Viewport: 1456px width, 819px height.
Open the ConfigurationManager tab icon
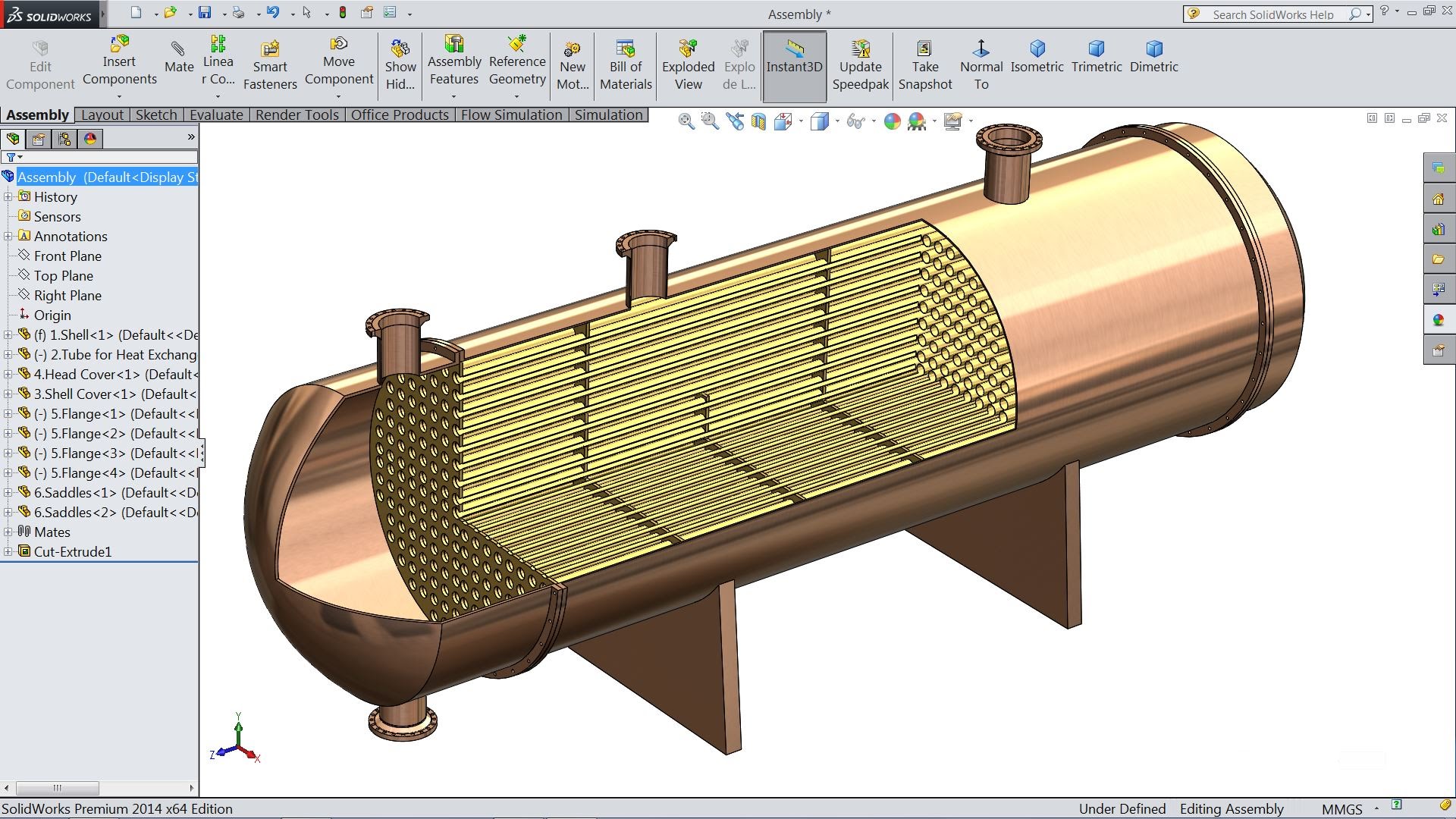click(64, 139)
